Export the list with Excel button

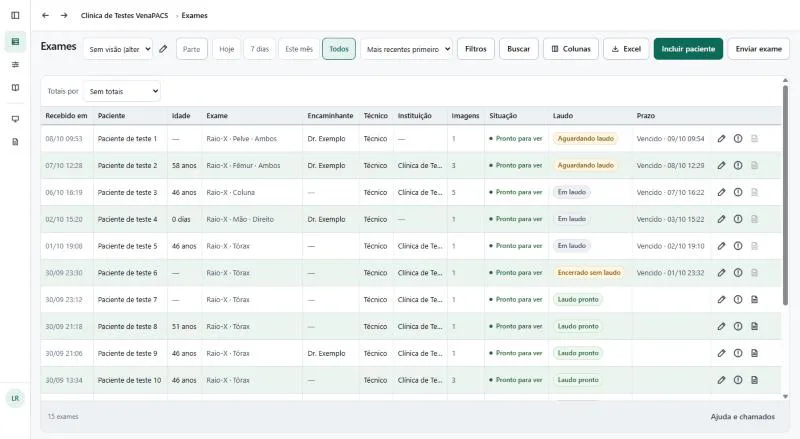tap(627, 49)
